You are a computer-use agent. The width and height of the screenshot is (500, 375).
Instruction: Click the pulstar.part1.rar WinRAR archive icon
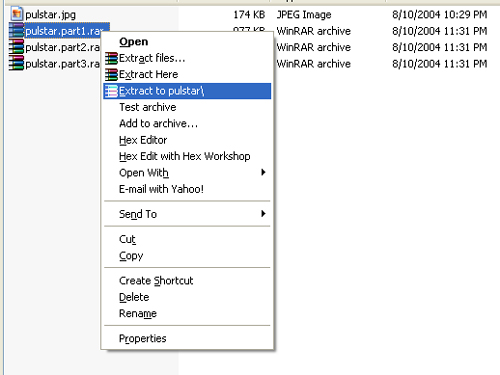[x=17, y=31]
